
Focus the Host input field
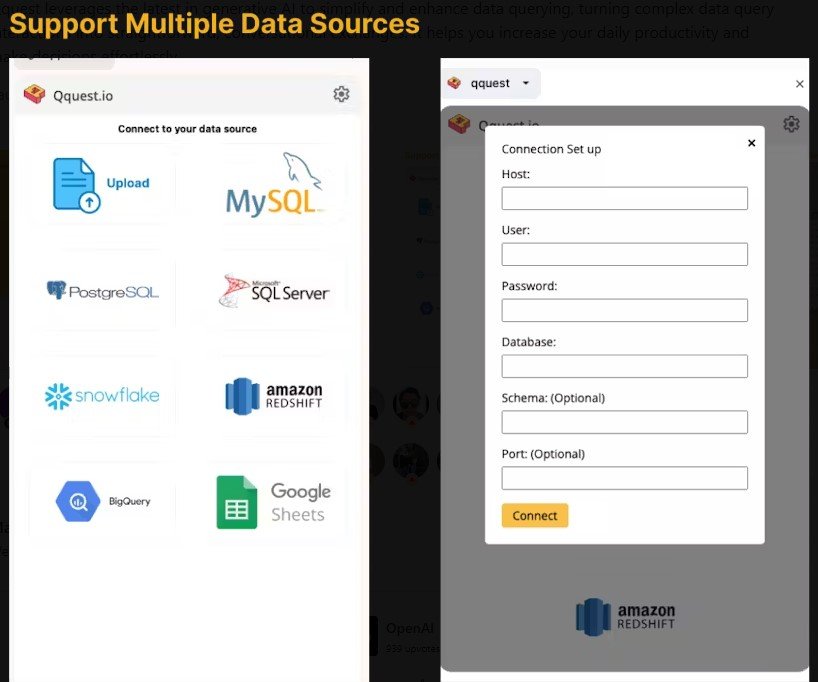[x=624, y=198]
